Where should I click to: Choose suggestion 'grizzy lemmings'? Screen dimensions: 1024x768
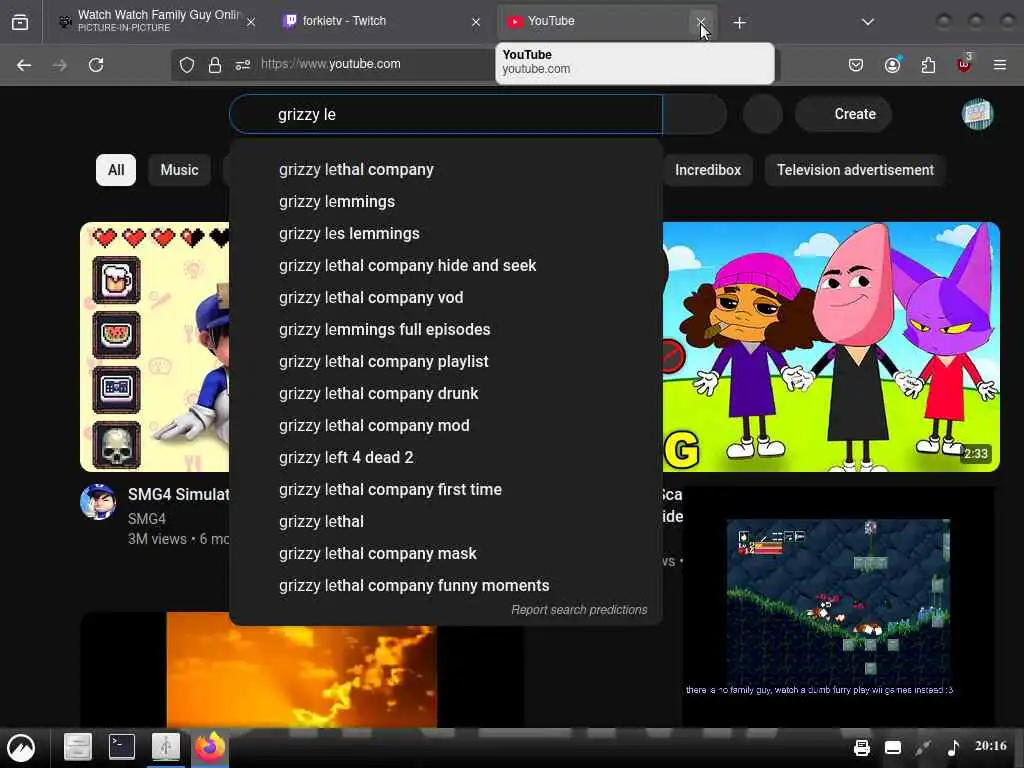tap(446, 202)
